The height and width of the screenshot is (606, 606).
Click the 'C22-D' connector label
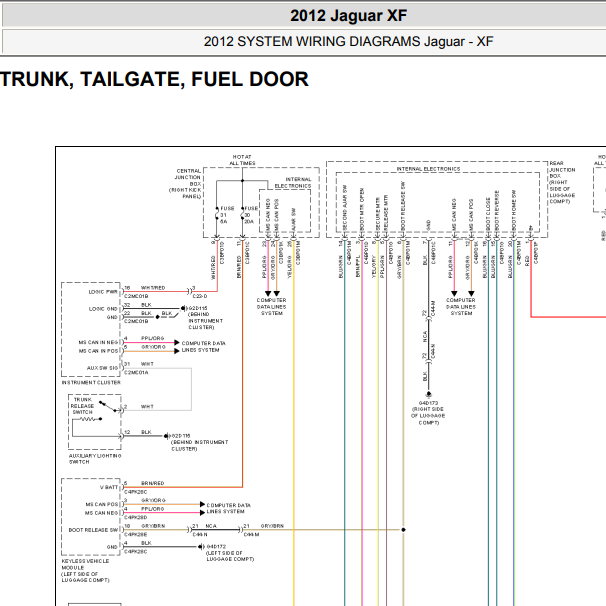pyautogui.click(x=199, y=296)
